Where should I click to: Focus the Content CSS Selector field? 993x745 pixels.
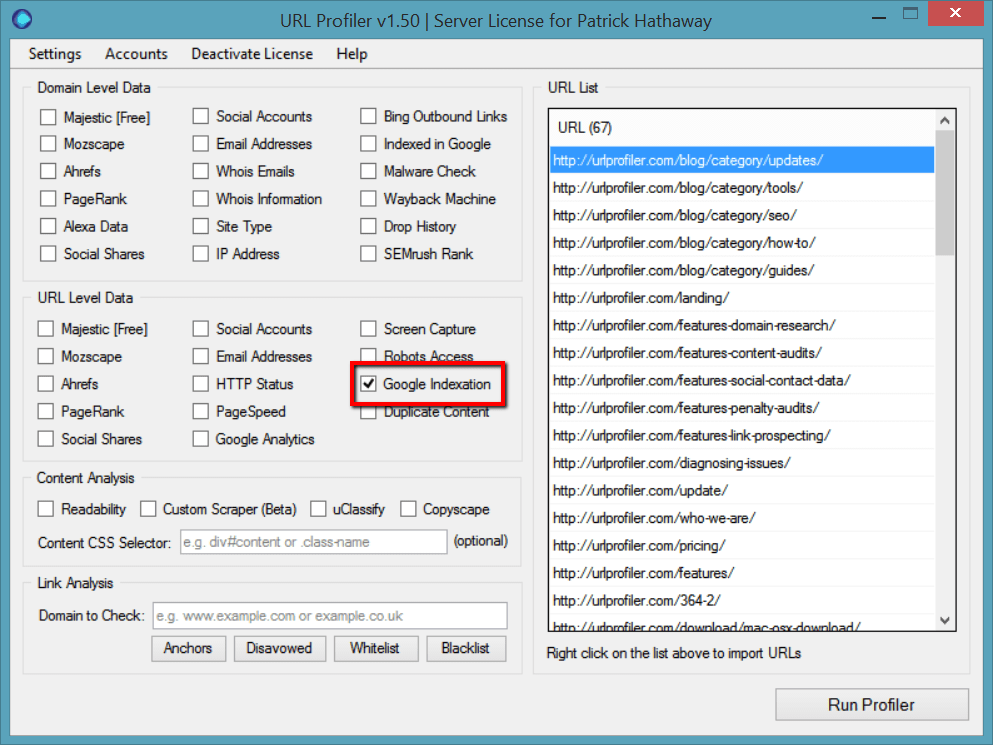pyautogui.click(x=313, y=542)
